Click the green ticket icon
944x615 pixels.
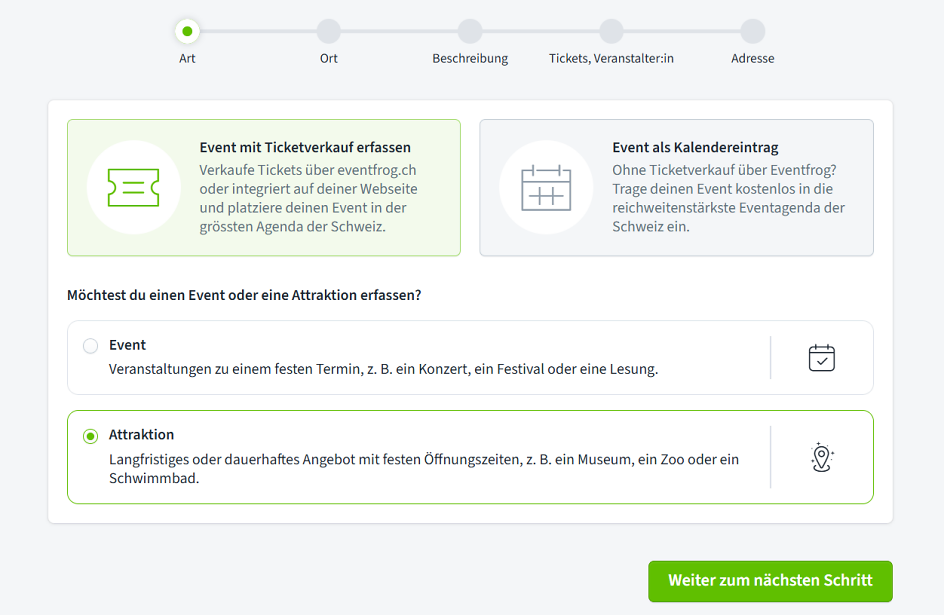point(133,187)
